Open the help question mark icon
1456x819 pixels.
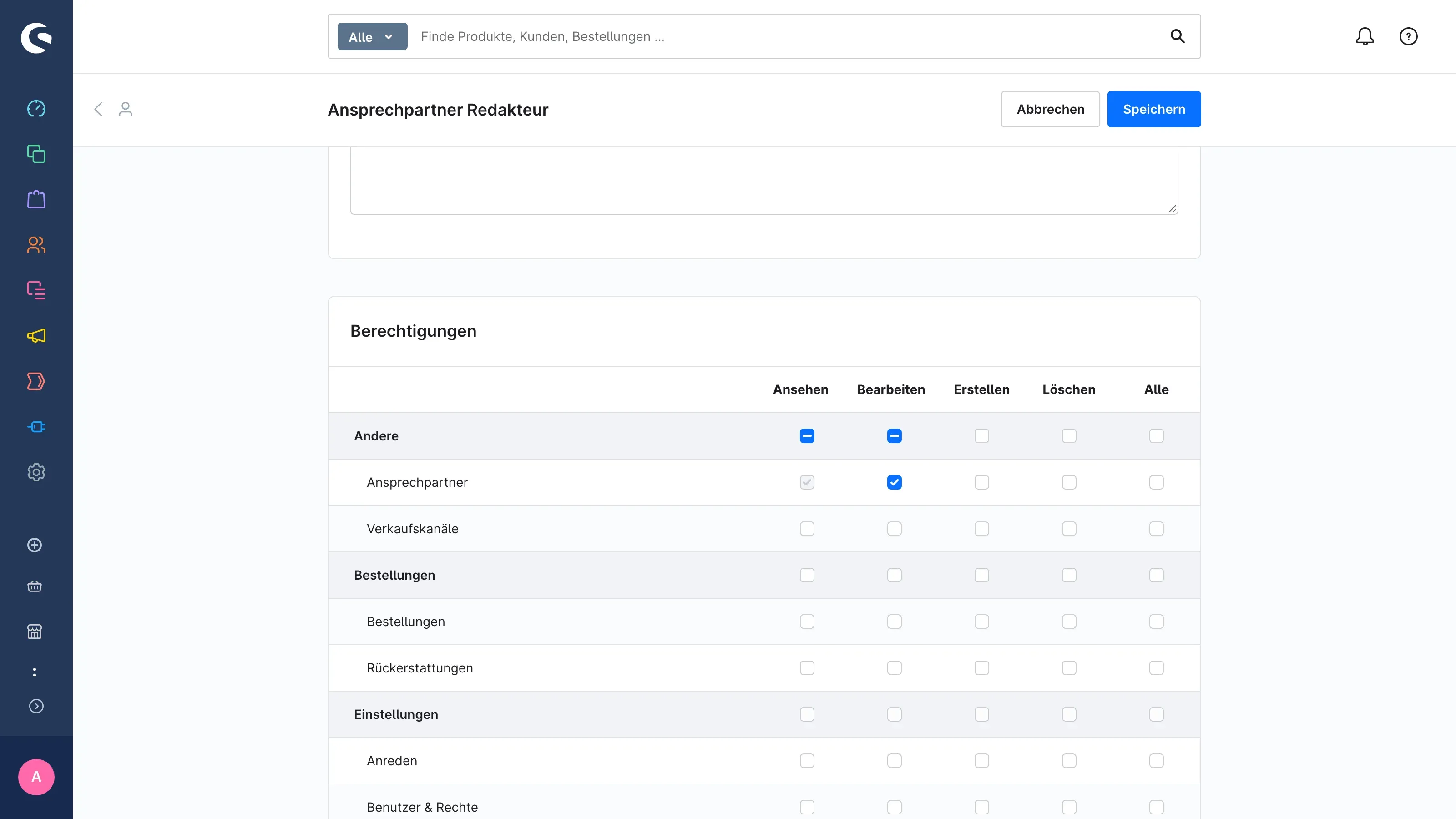click(1409, 36)
